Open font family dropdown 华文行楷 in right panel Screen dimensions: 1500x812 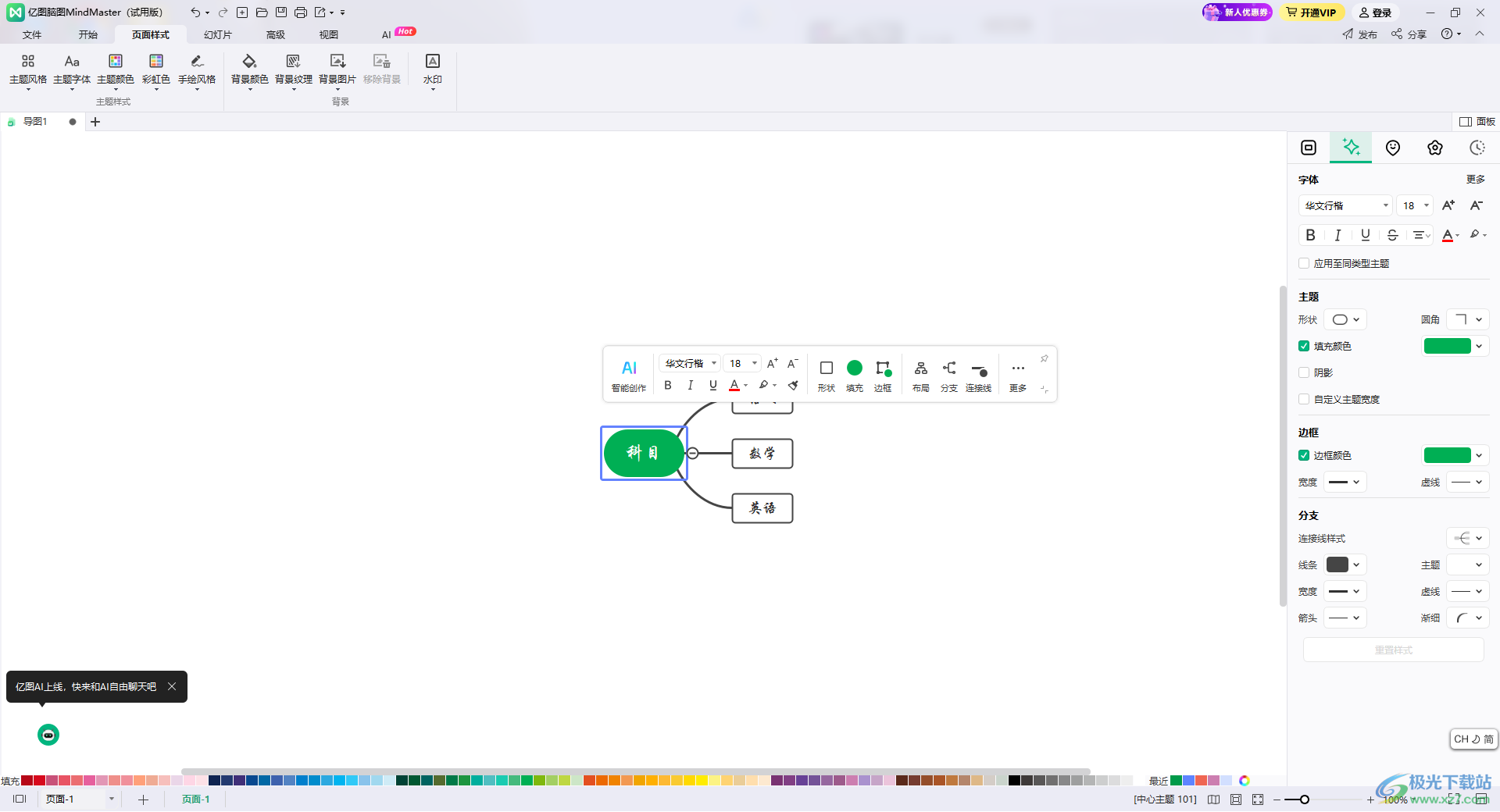click(1346, 205)
